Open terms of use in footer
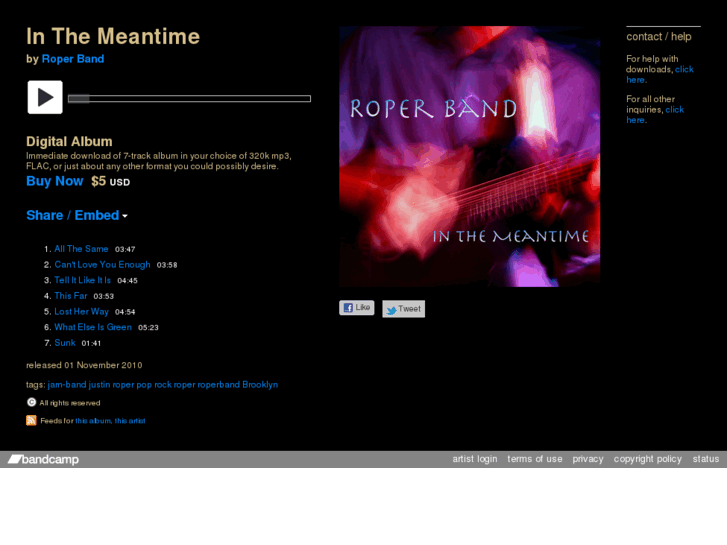Screen dimensions: 727x545 point(535,459)
